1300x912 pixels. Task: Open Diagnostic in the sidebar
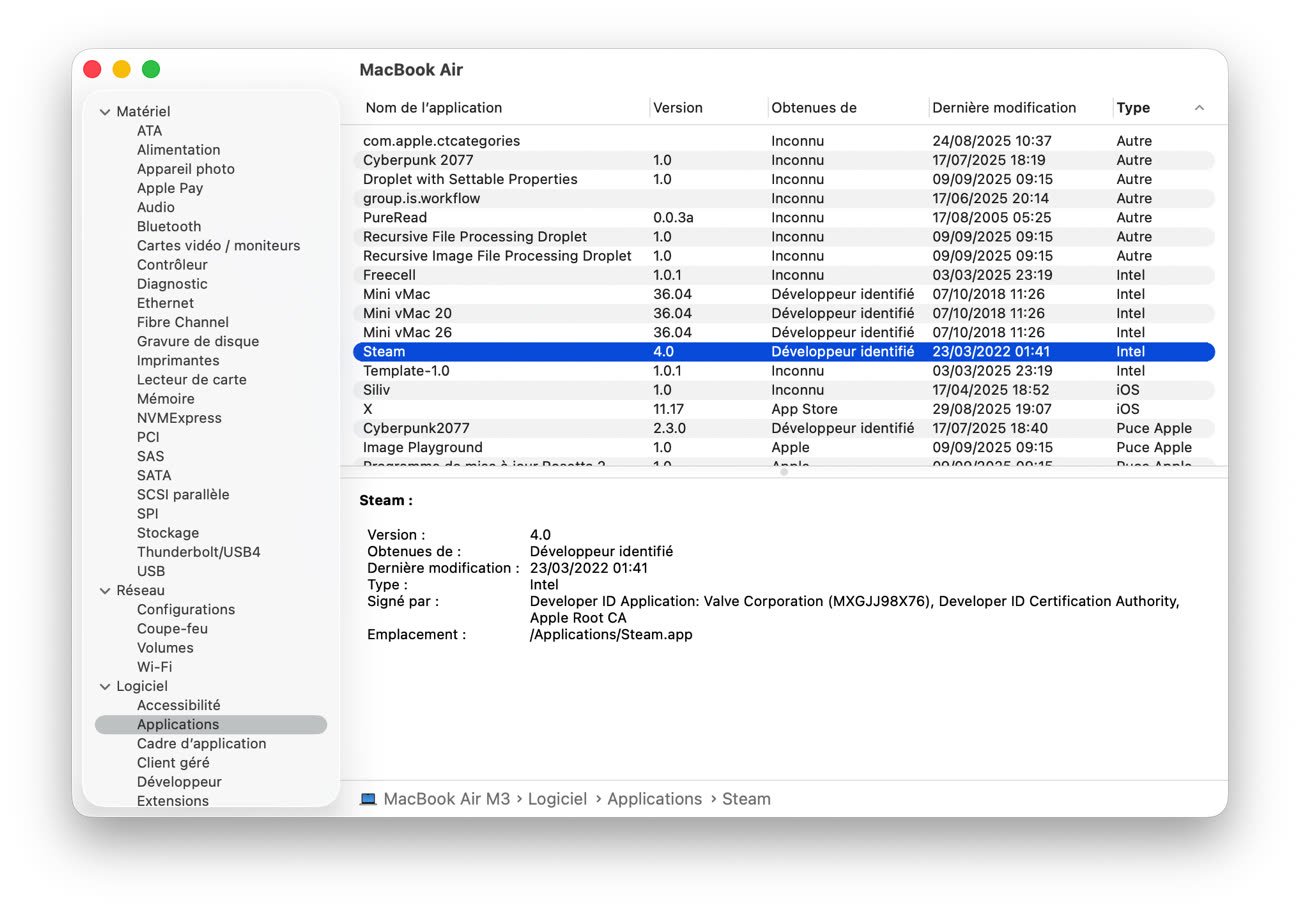[172, 284]
